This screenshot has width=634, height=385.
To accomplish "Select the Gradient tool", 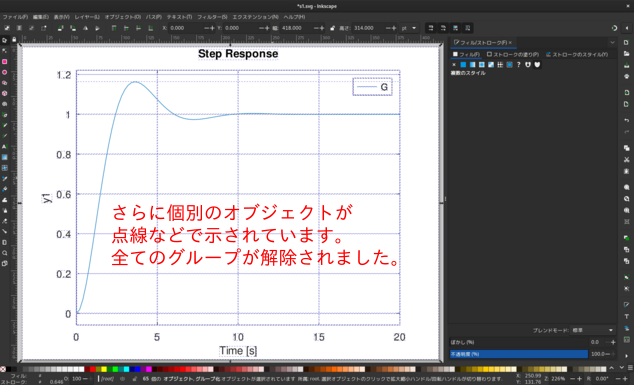I will (4, 157).
